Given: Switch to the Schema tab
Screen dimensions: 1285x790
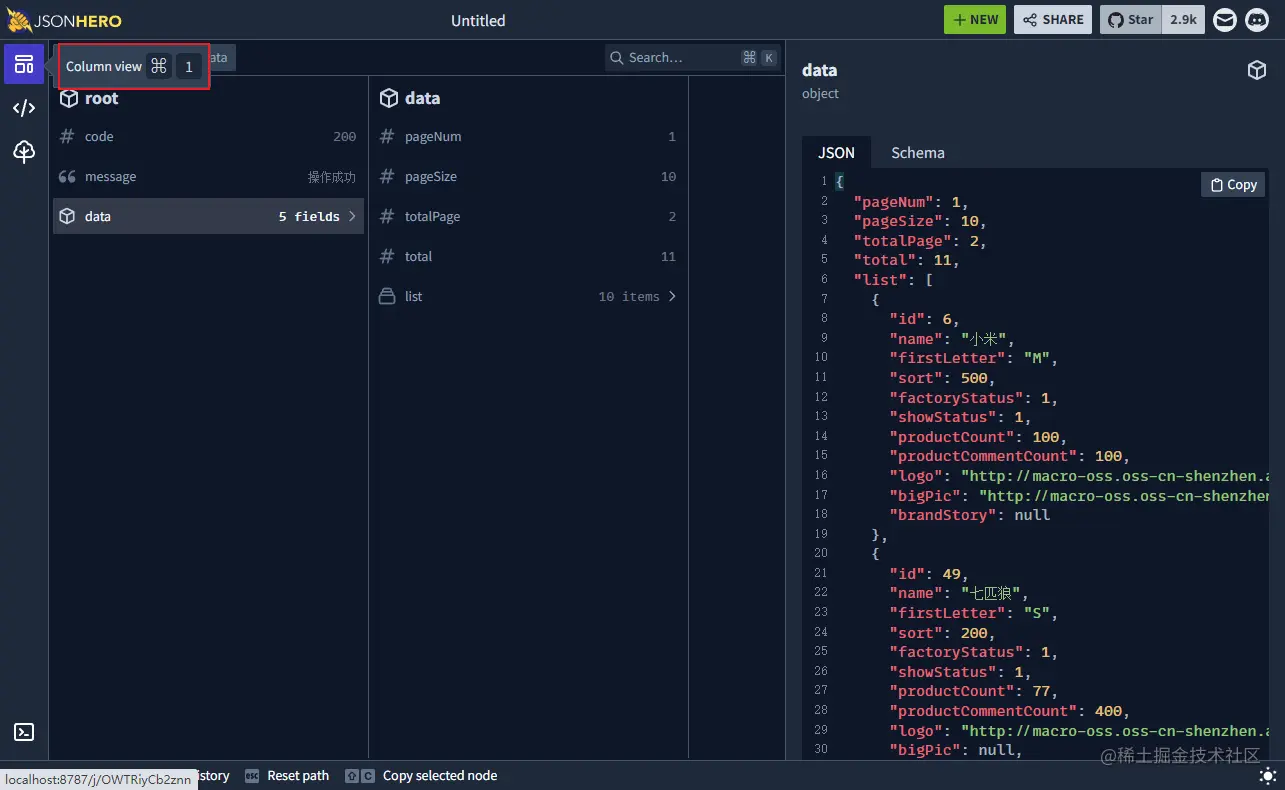Looking at the screenshot, I should pyautogui.click(x=917, y=152).
